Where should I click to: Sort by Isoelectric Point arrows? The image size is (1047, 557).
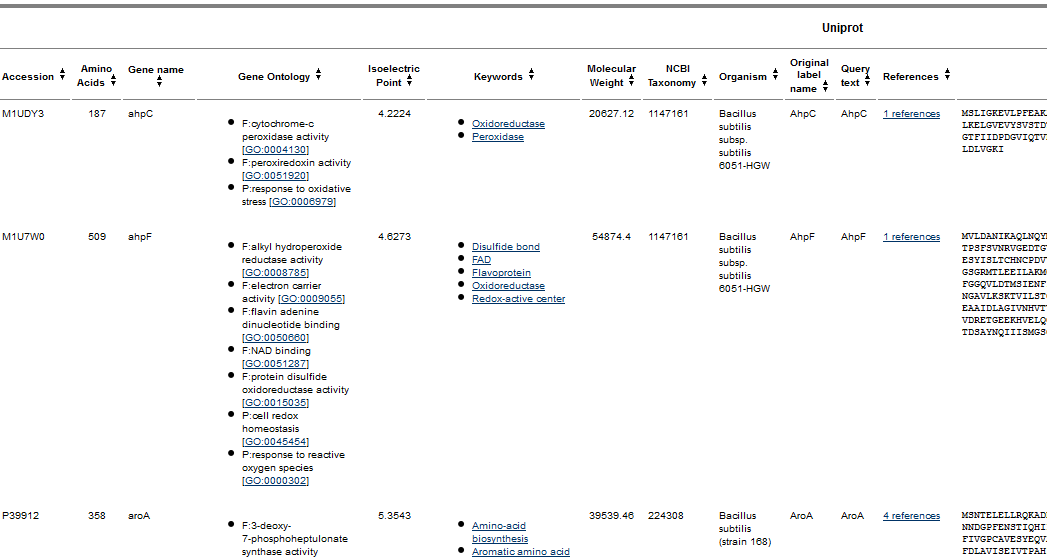pos(409,83)
